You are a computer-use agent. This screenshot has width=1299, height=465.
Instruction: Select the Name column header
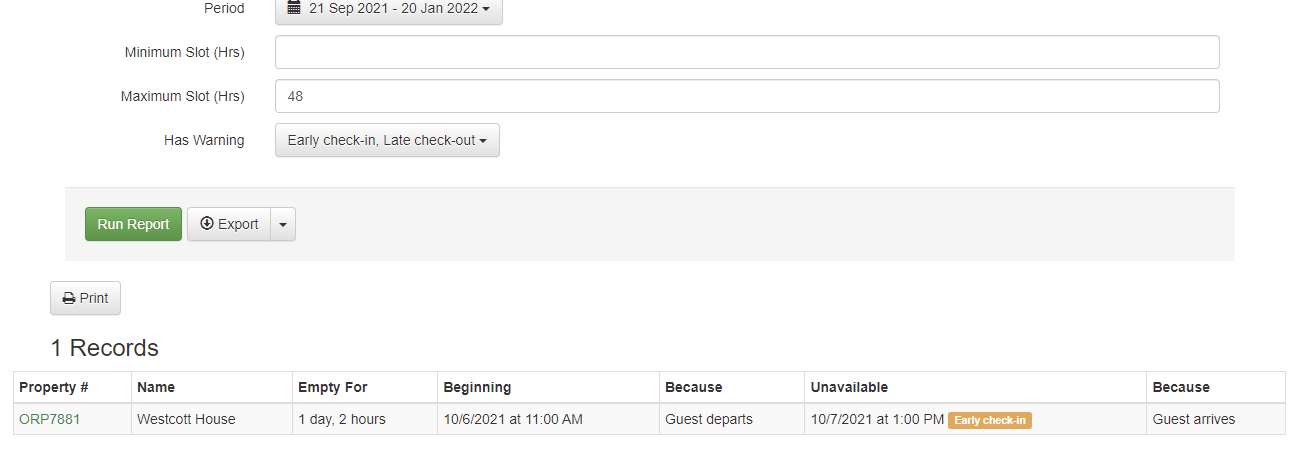pos(156,387)
